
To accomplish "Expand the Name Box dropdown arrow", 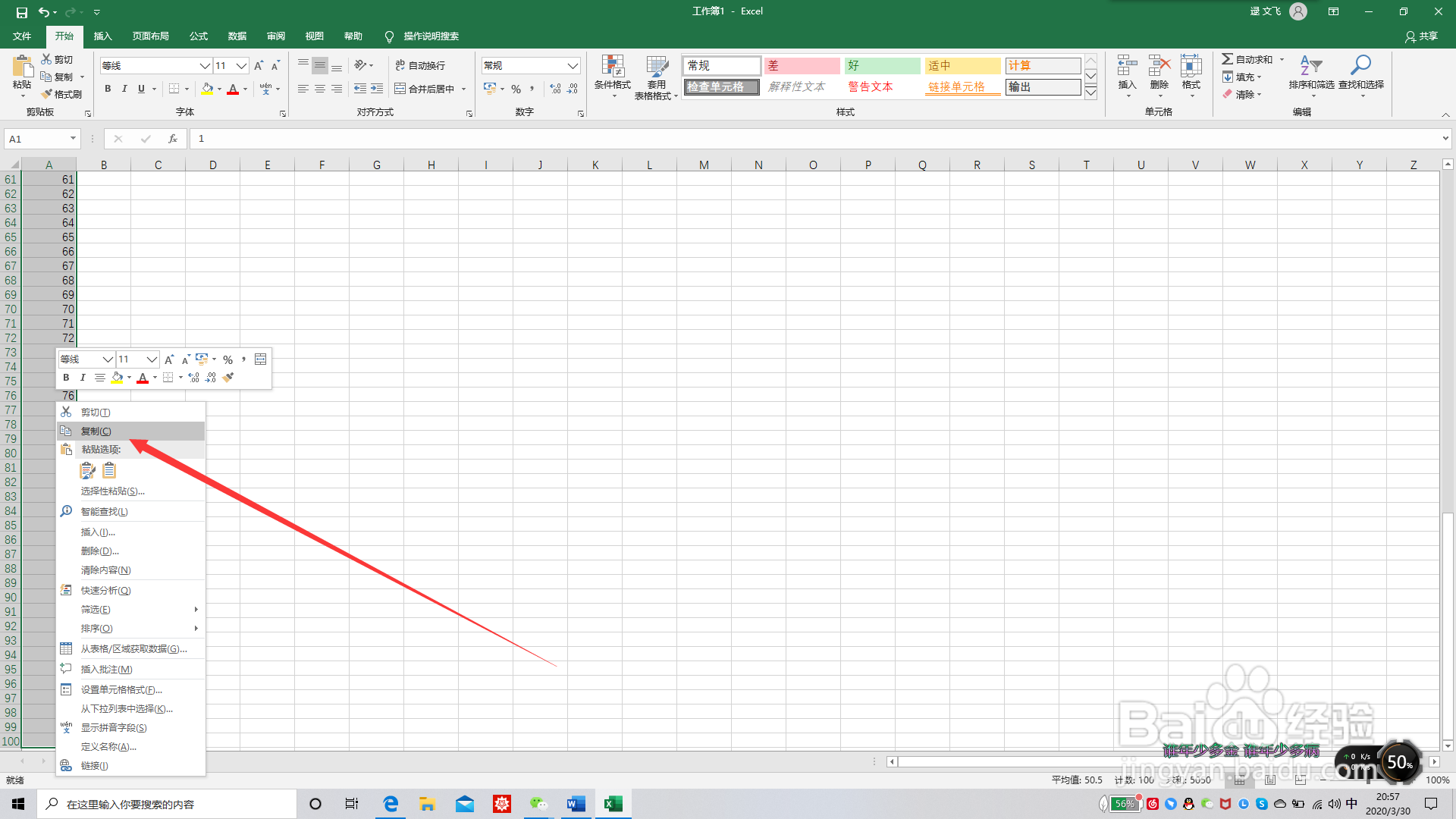I will click(73, 139).
